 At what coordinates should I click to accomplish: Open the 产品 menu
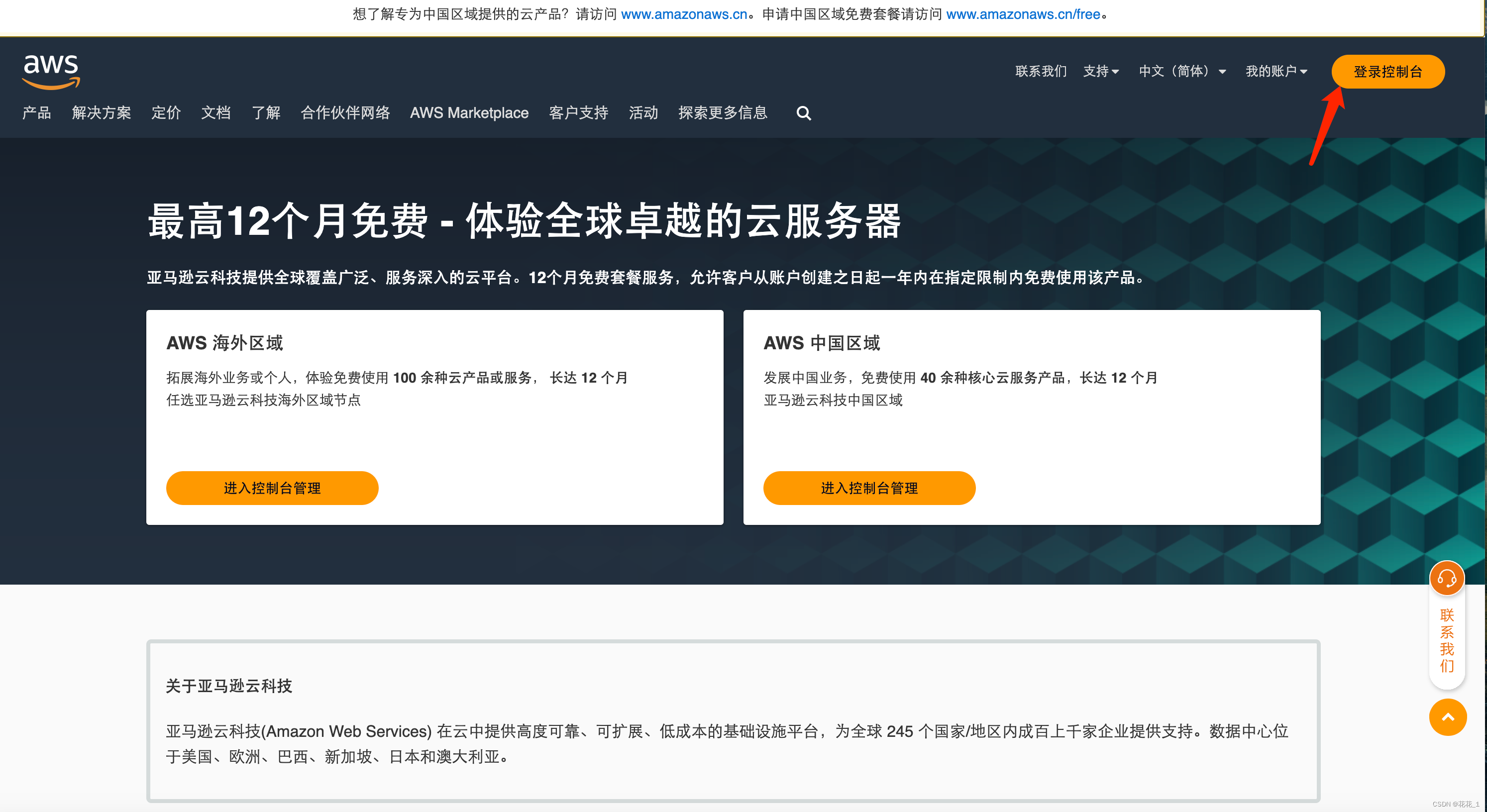pos(37,112)
